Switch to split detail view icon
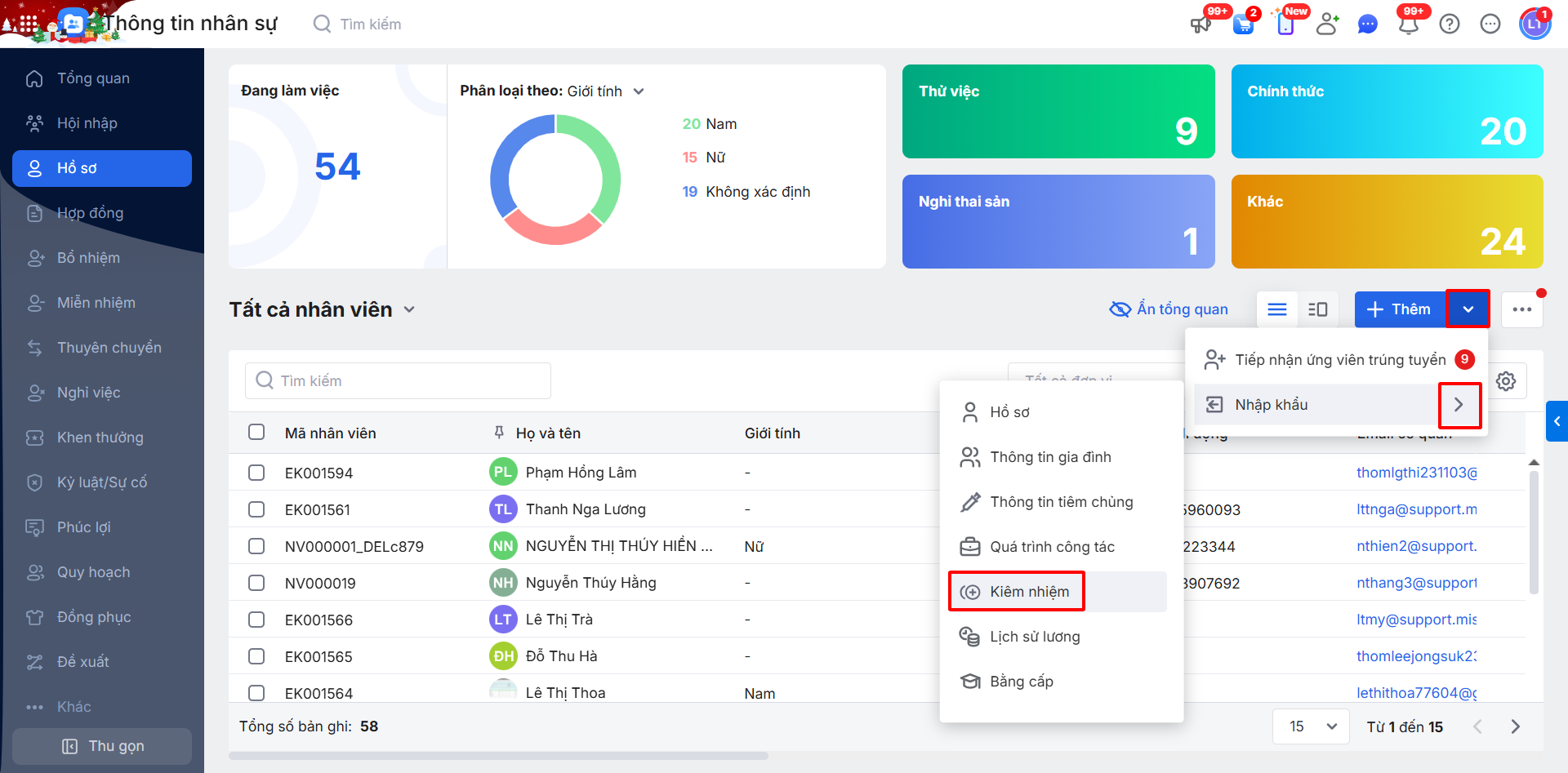The width and height of the screenshot is (1568, 773). click(1317, 309)
